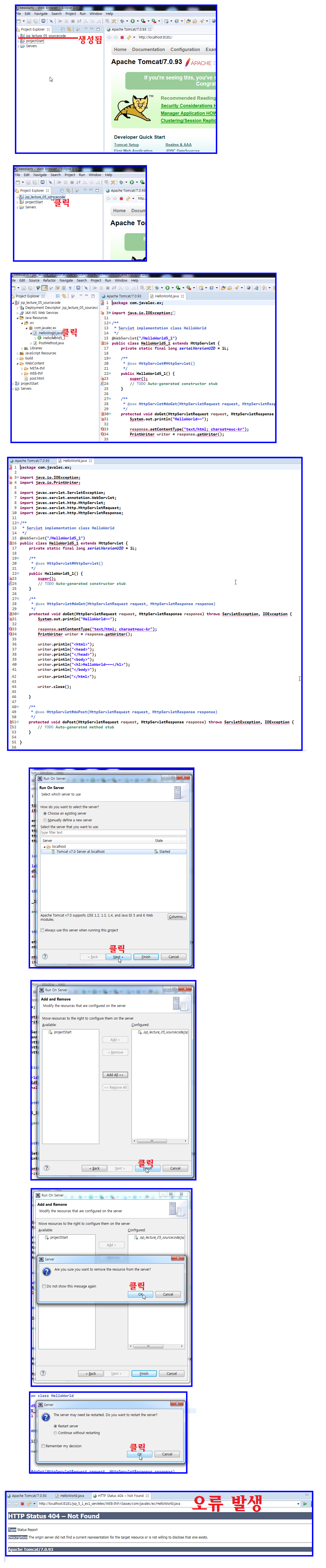
Task: Click the Columns... button
Action: 177,917
